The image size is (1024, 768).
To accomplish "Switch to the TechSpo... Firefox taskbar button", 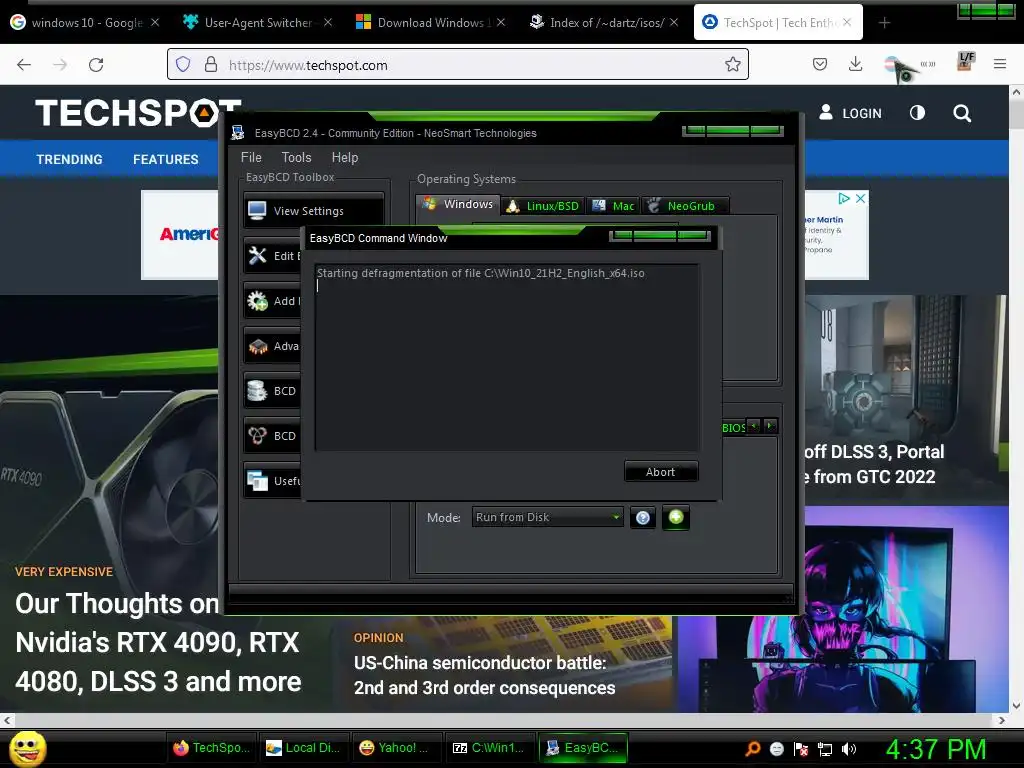I will pos(212,748).
